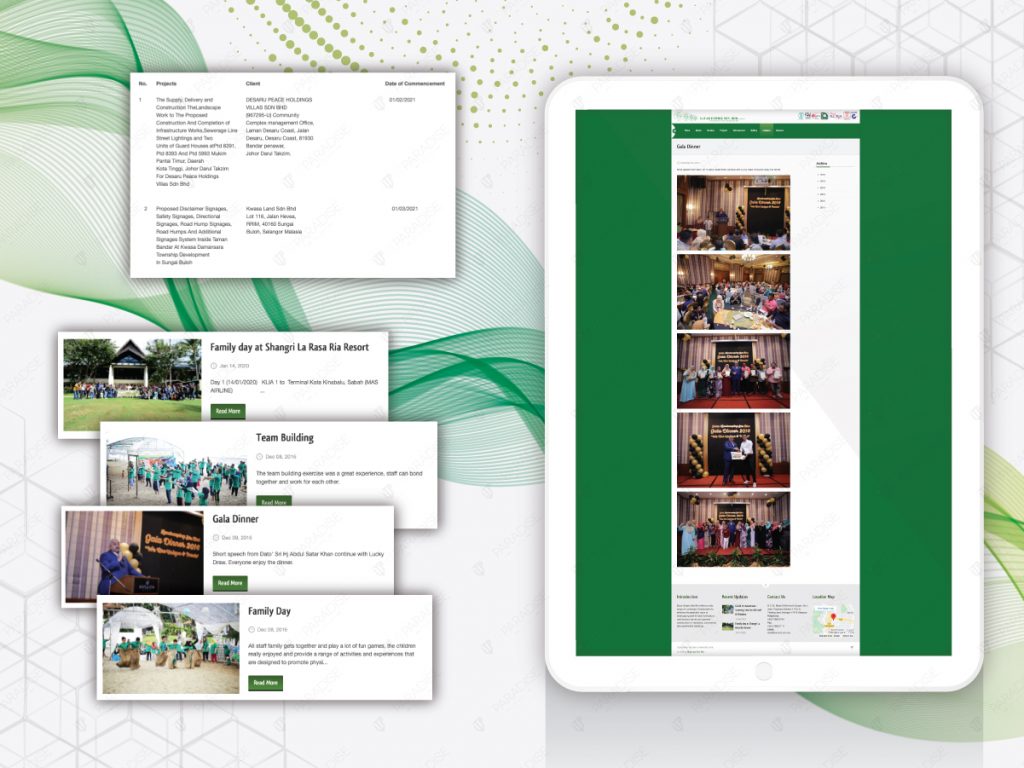Click second recent update thumbnail in tablet footer

pyautogui.click(x=727, y=626)
